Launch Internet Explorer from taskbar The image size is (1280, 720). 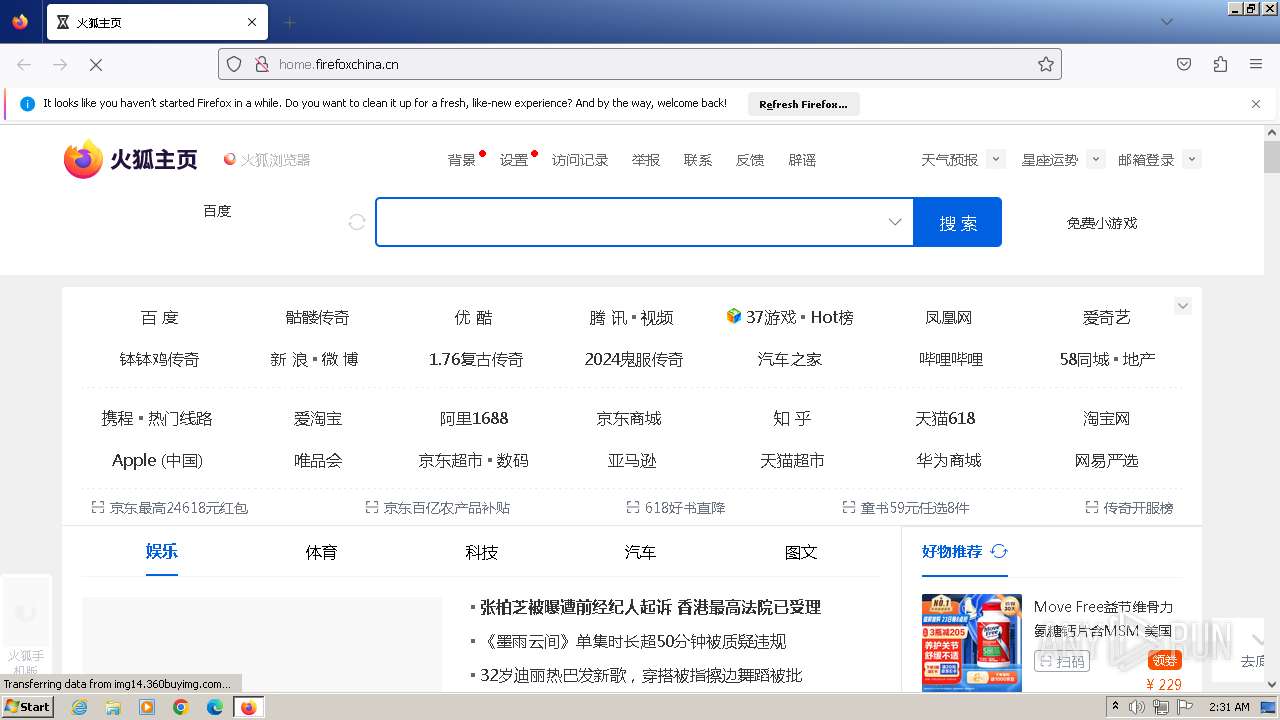pos(79,707)
